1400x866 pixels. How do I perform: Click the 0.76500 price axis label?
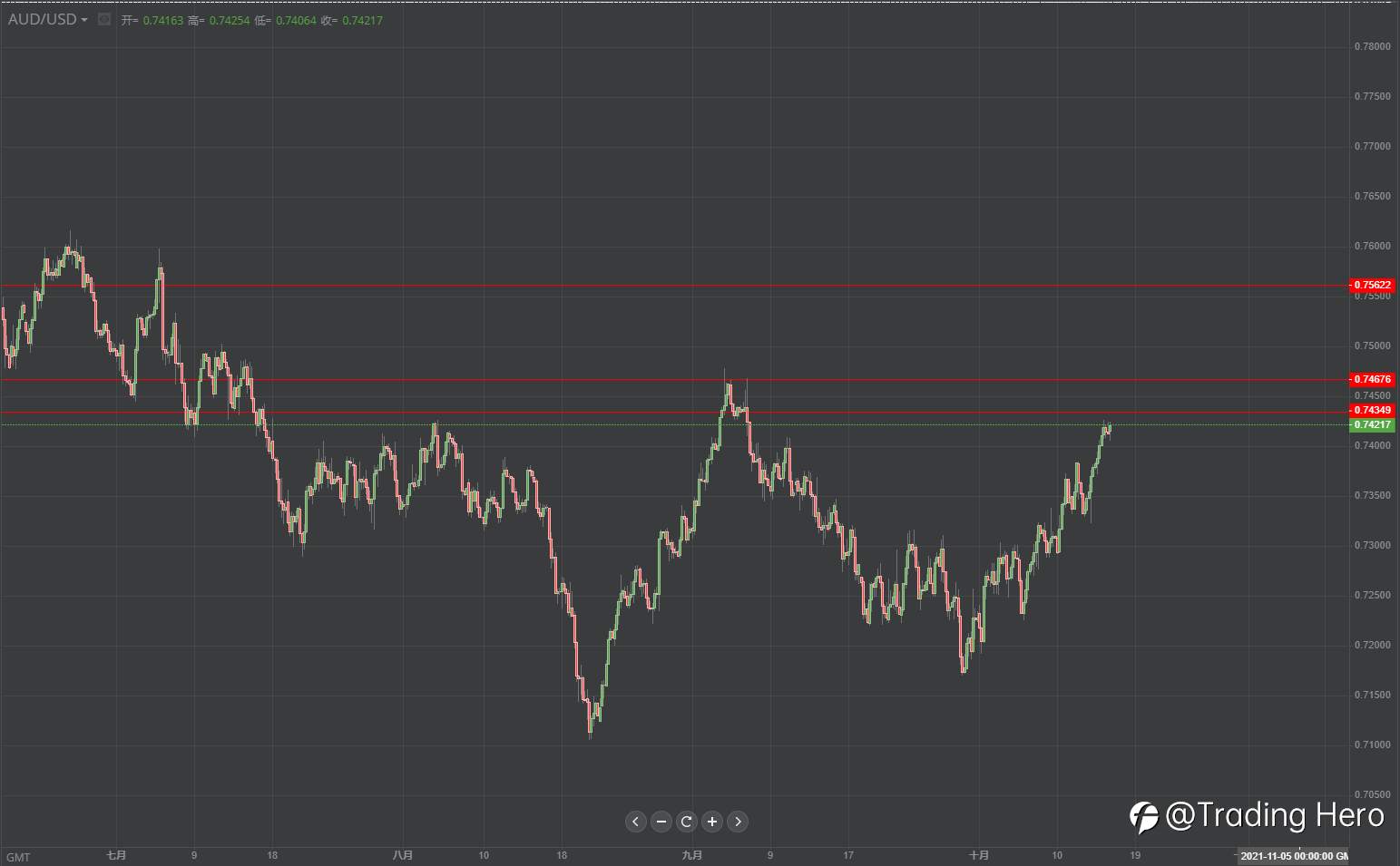pyautogui.click(x=1372, y=196)
